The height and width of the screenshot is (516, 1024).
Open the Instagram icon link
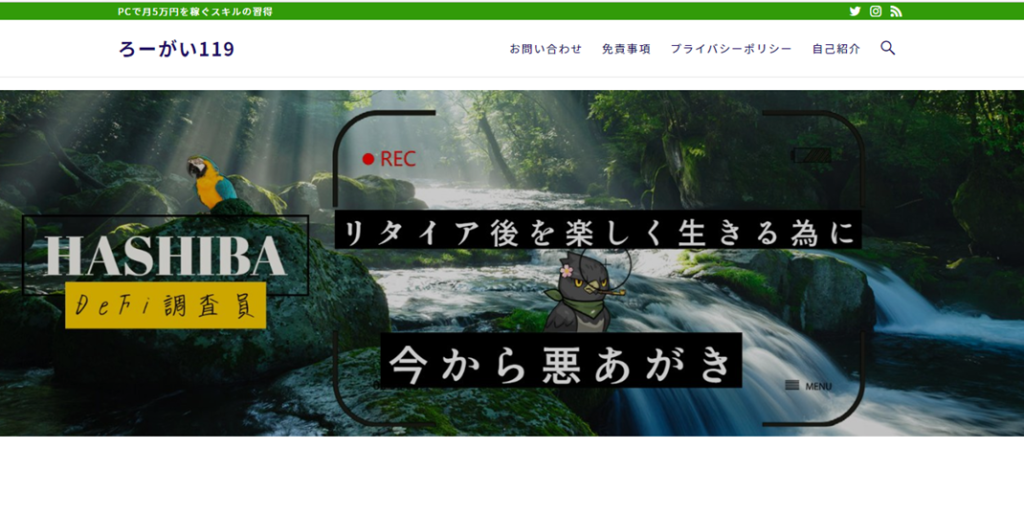876,11
